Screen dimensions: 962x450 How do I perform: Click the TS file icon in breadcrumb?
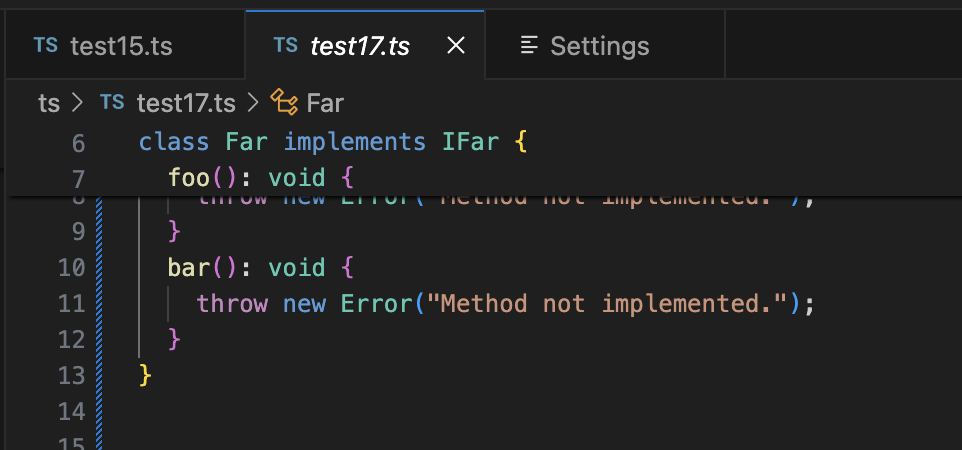113,102
